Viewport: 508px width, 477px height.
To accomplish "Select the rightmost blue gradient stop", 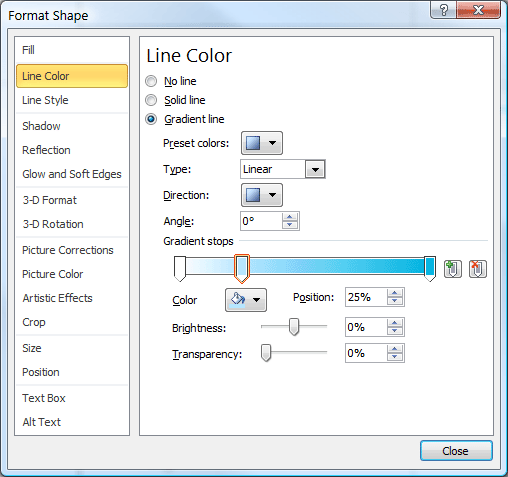I will [430, 269].
